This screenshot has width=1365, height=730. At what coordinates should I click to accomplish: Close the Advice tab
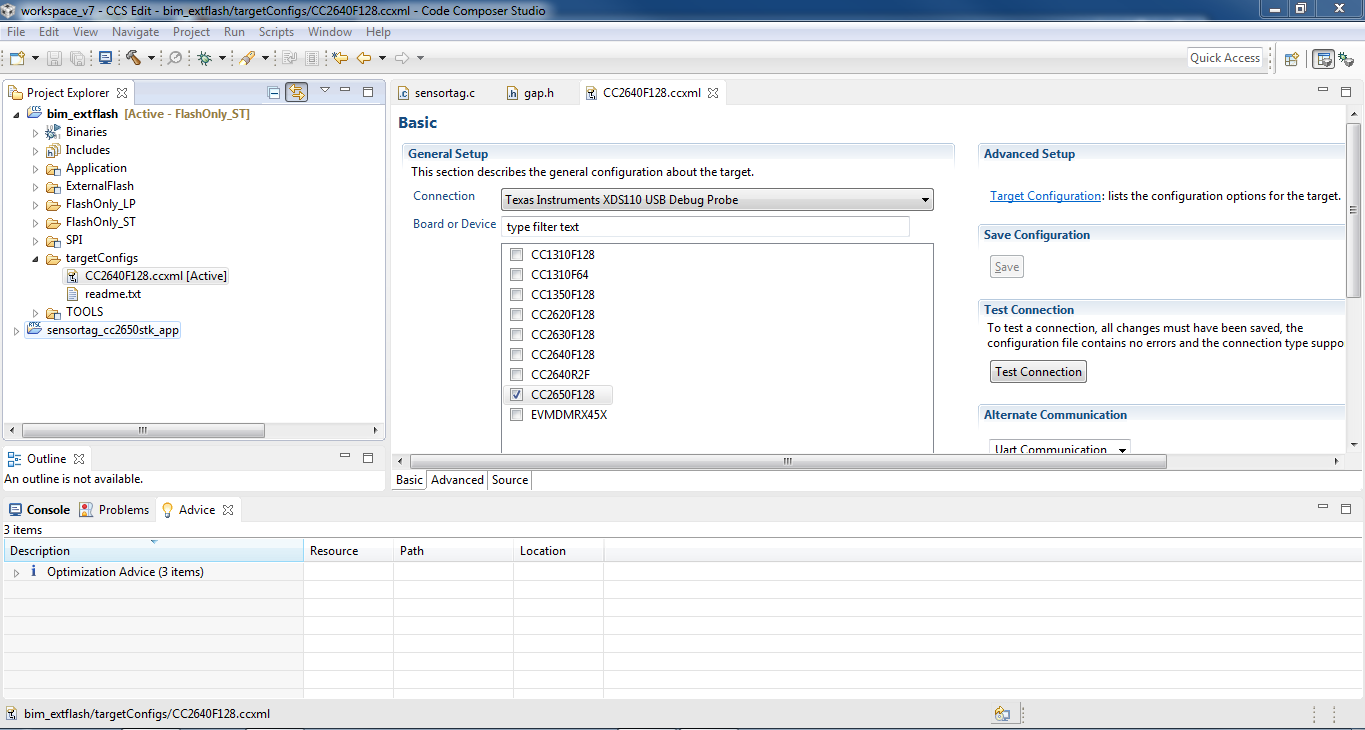click(x=228, y=510)
